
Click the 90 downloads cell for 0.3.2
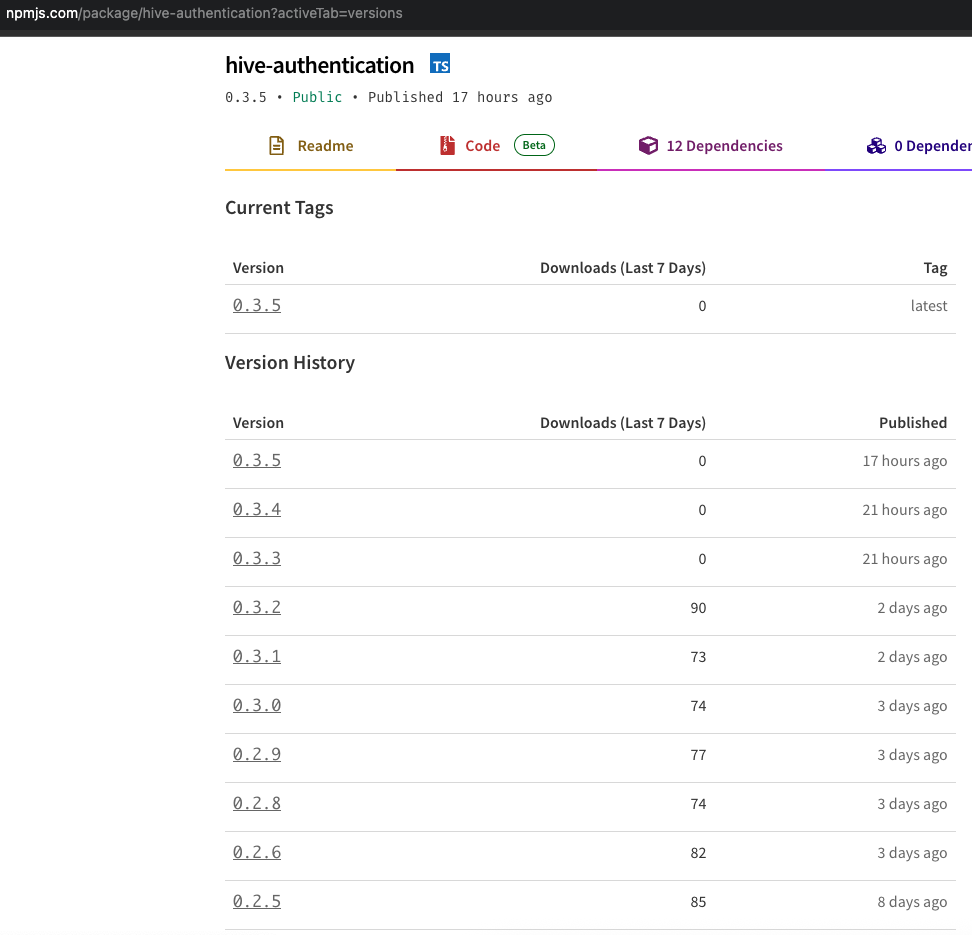pyautogui.click(x=698, y=608)
